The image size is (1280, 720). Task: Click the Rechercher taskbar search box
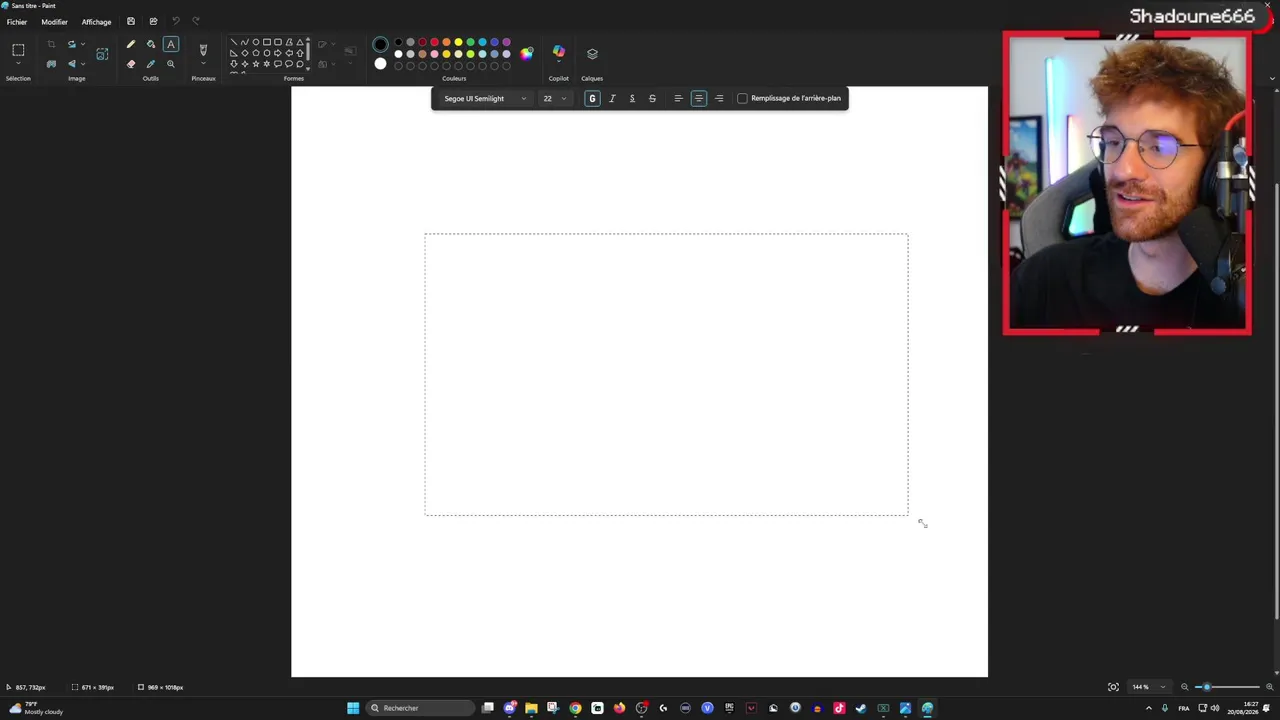(x=420, y=708)
